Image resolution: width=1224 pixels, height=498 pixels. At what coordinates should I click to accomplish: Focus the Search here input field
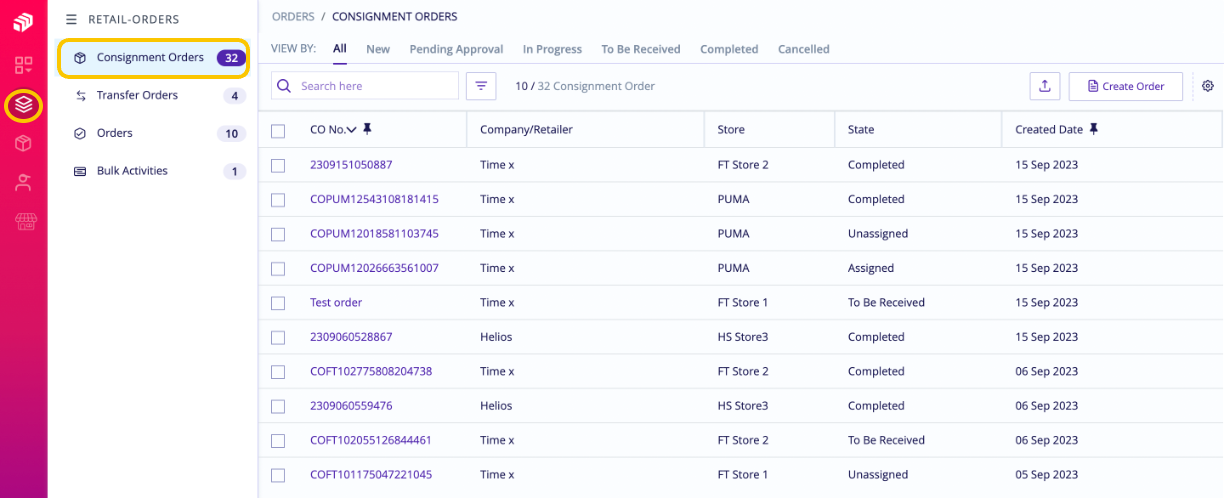pos(365,86)
